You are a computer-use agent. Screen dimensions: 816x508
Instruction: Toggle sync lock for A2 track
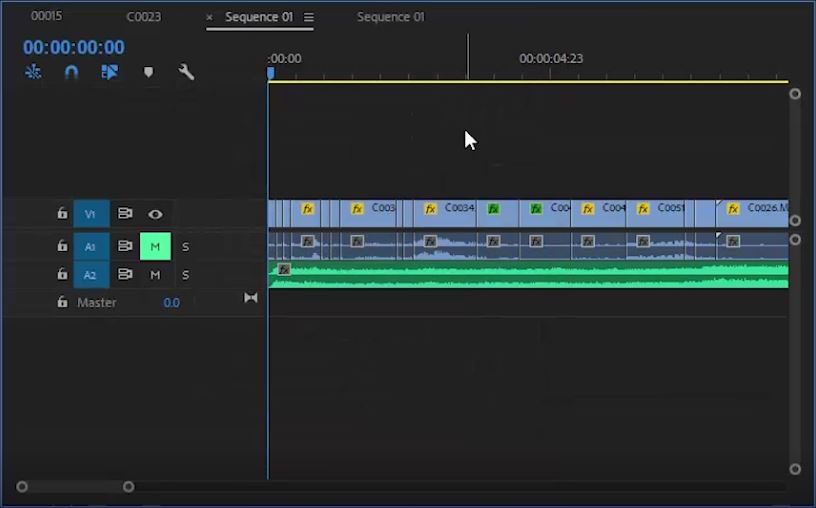(125, 274)
